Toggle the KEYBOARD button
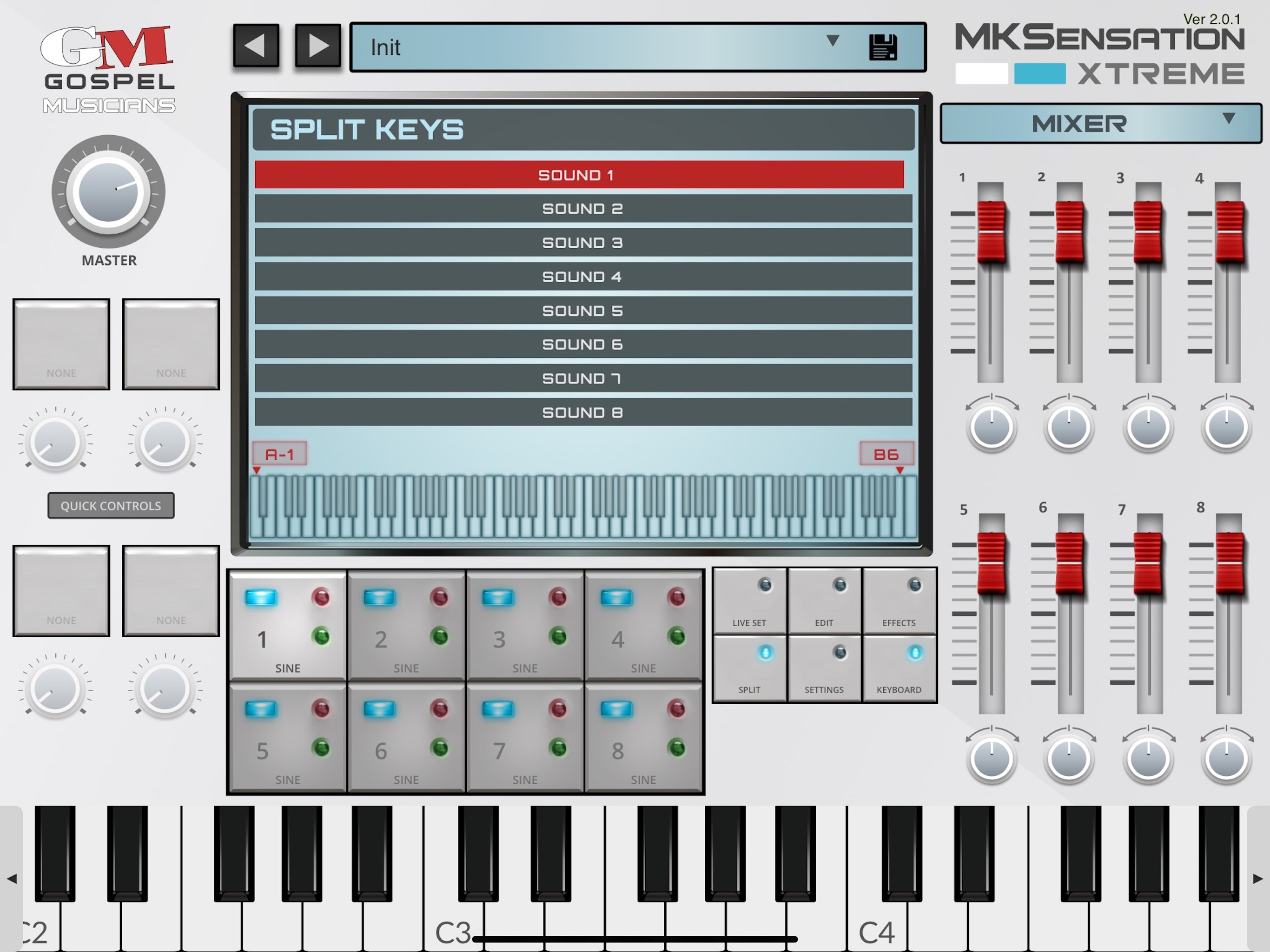The width and height of the screenshot is (1270, 952). tap(899, 668)
